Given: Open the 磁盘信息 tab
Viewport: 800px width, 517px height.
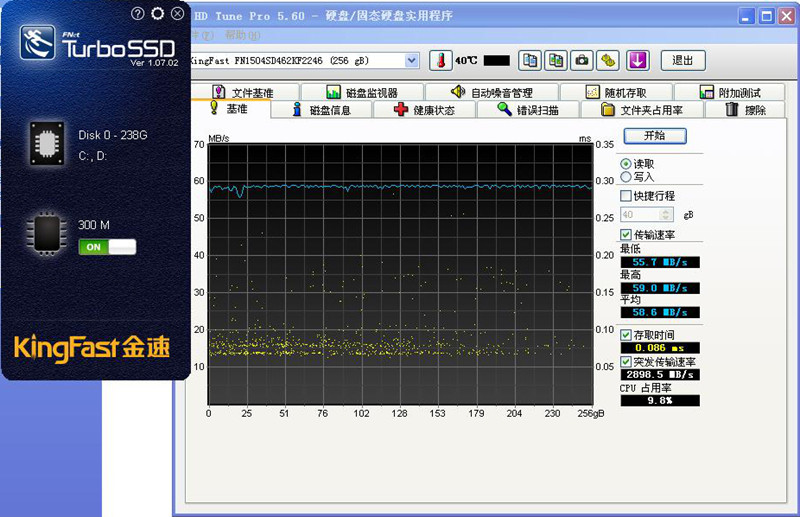Looking at the screenshot, I should pos(322,110).
